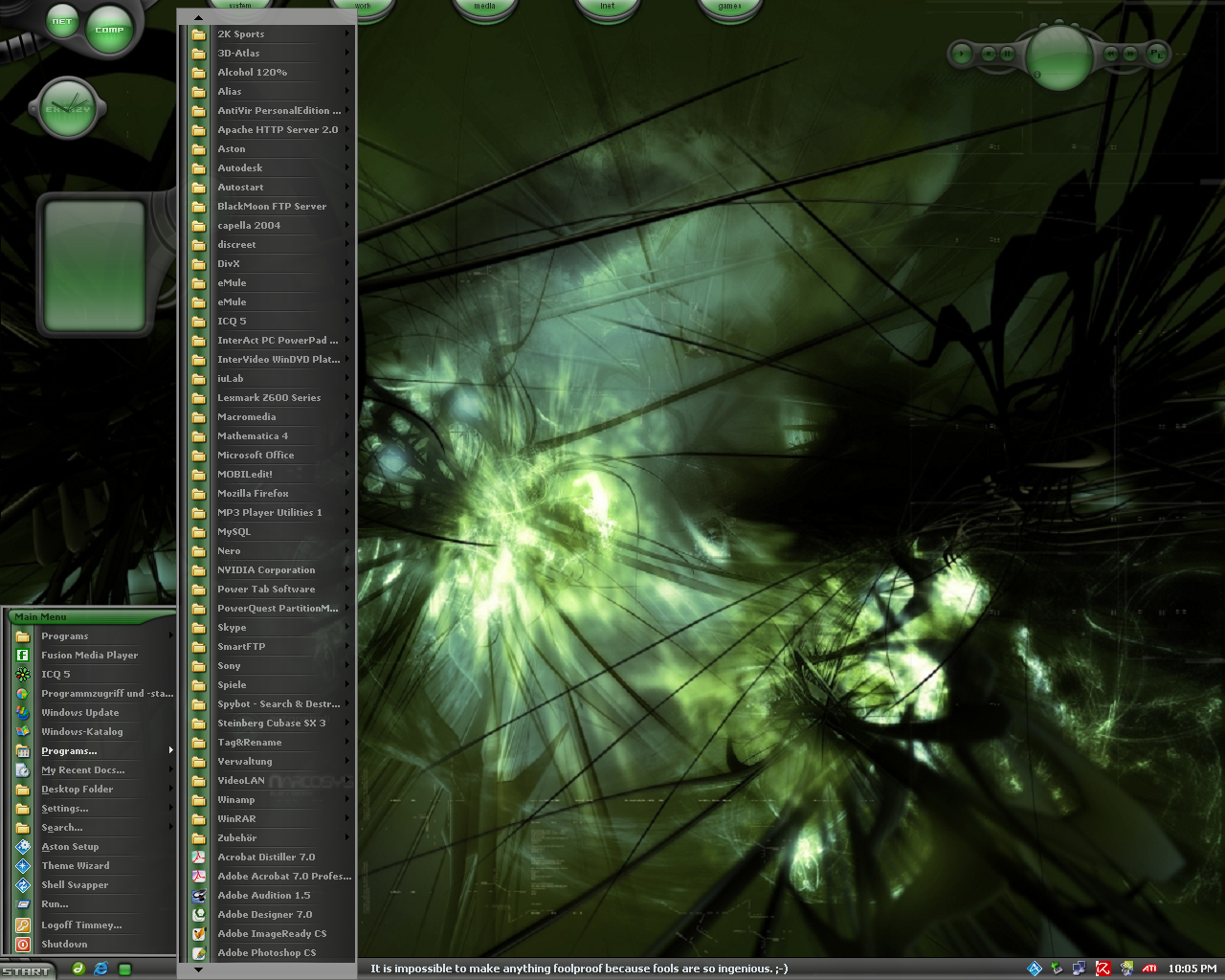Launch Adobe Designer 7.0
1225x980 pixels.
271,915
